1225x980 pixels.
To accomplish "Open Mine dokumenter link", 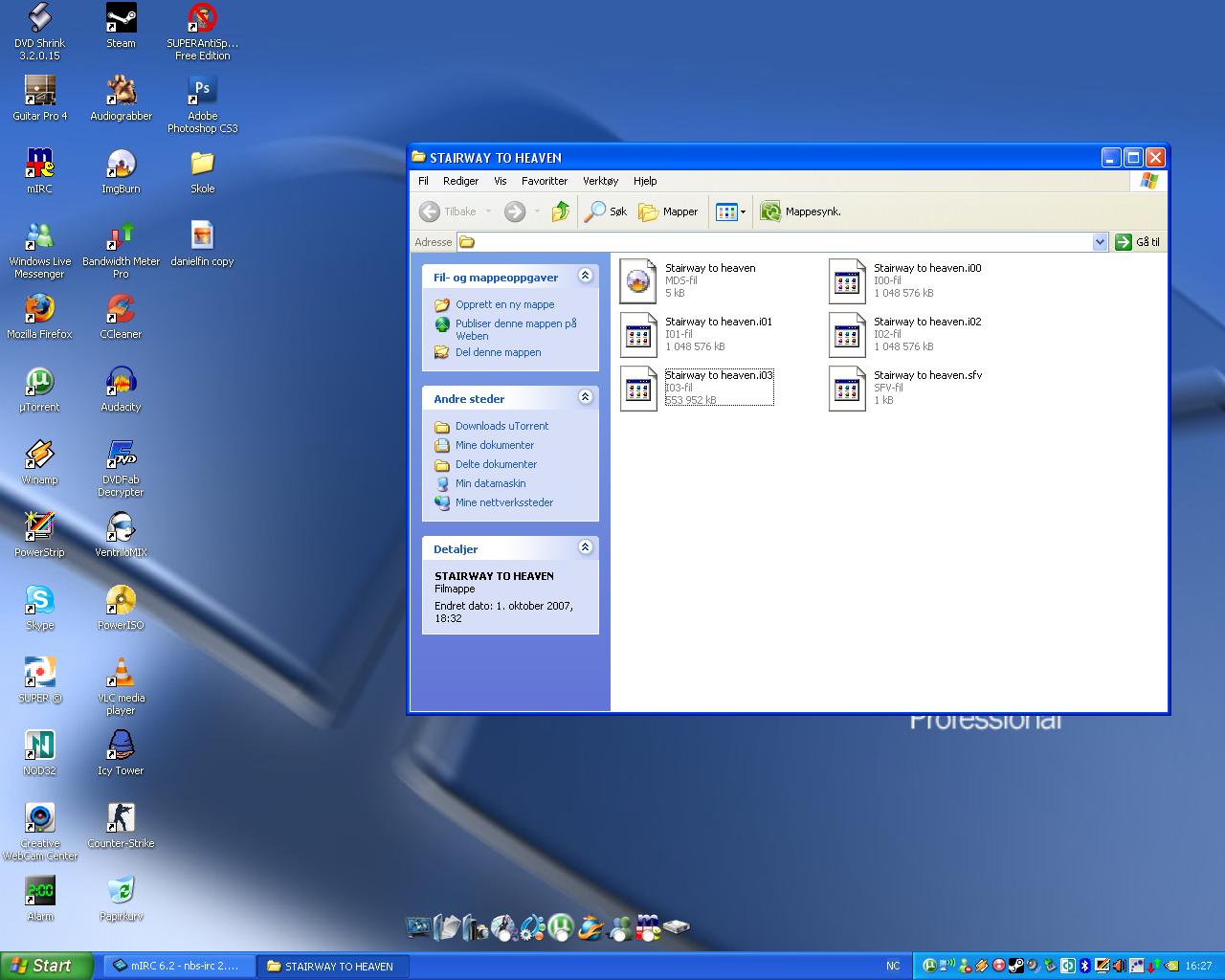I will click(494, 445).
